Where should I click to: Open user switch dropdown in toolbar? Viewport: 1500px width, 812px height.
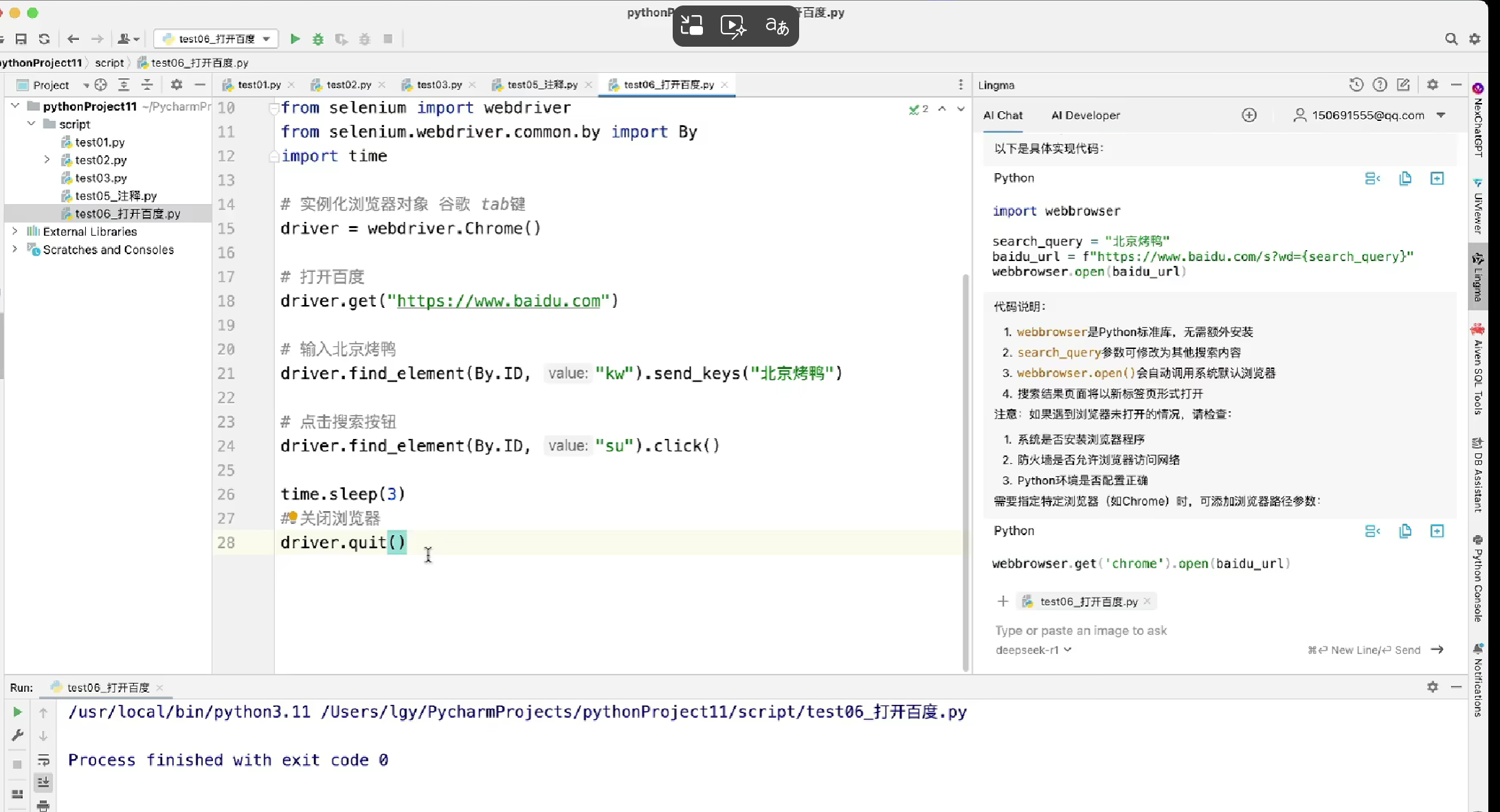click(x=128, y=39)
